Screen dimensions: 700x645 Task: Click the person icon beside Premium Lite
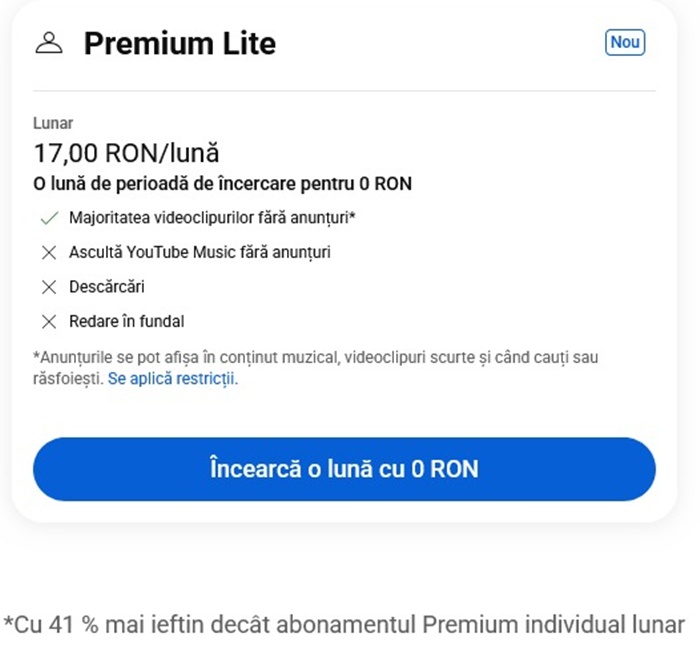(48, 43)
